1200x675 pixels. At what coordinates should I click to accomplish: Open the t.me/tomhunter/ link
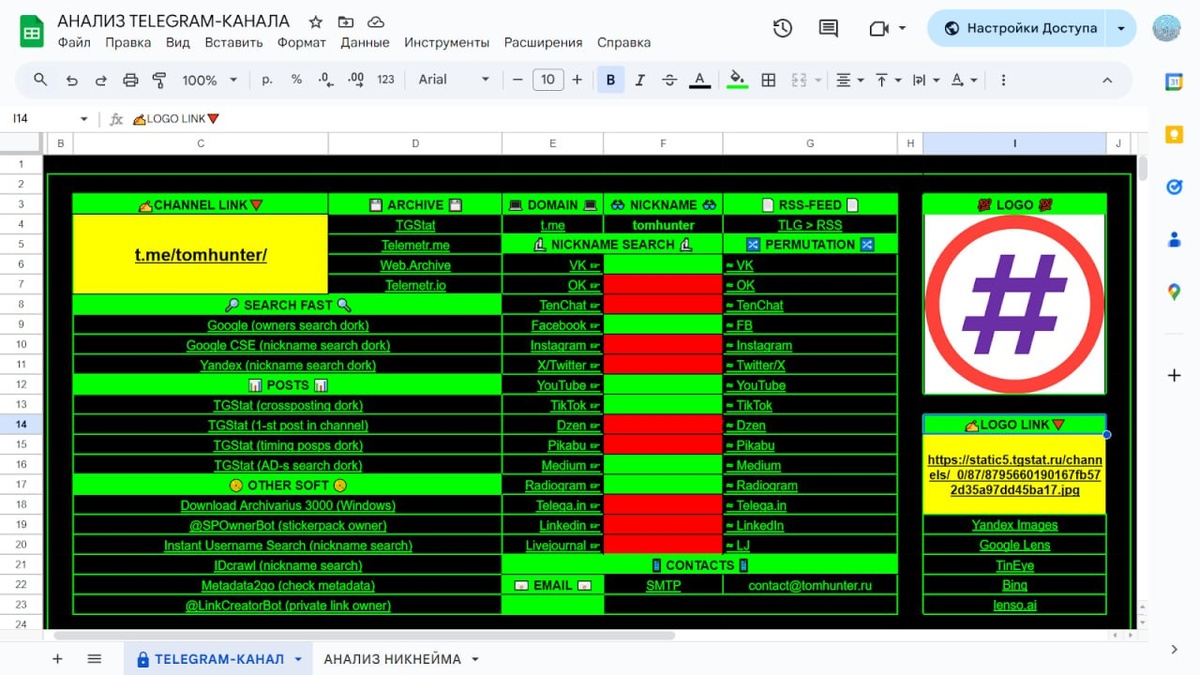click(201, 255)
